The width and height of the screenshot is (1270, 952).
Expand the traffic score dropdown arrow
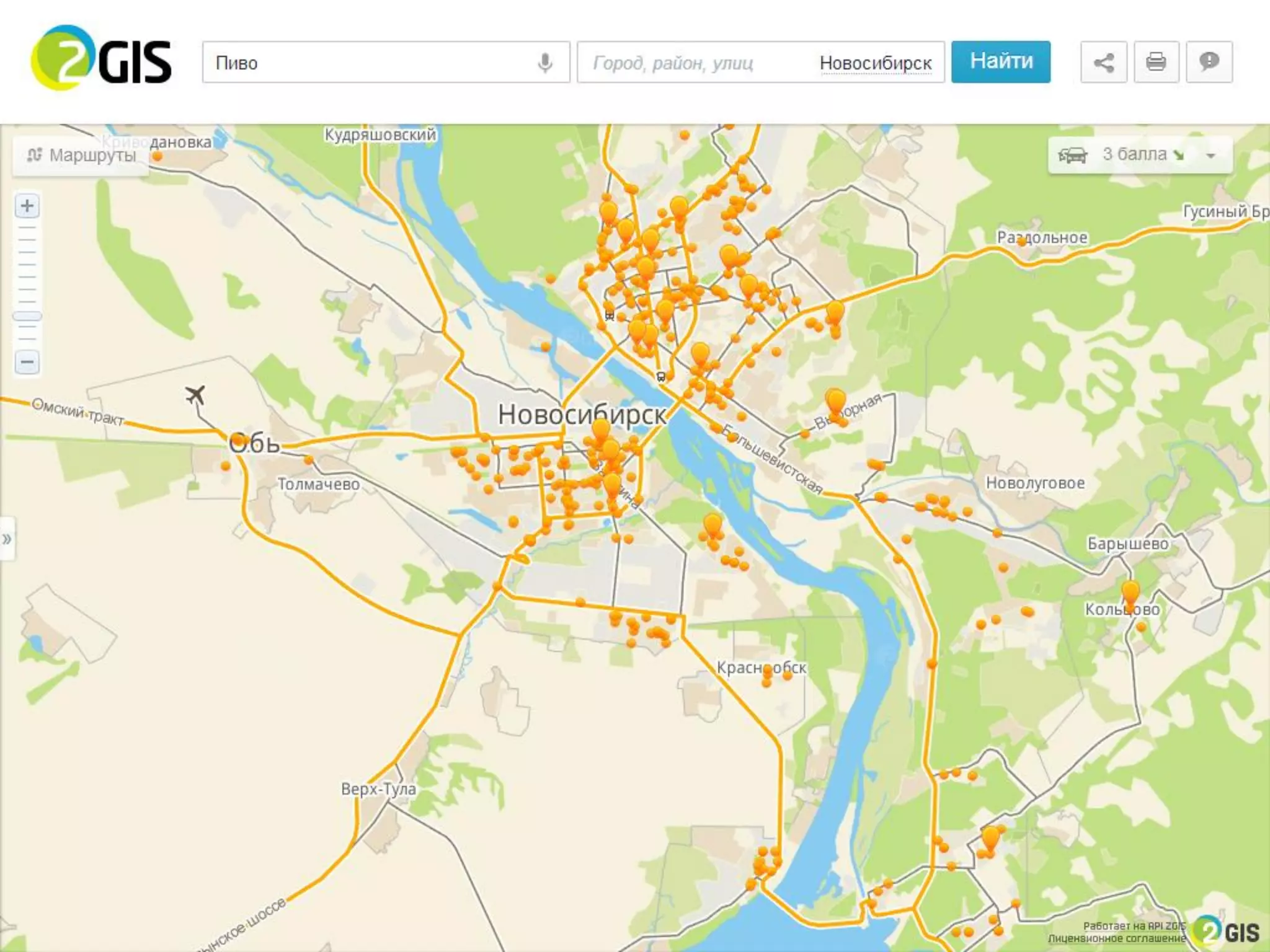point(1210,156)
